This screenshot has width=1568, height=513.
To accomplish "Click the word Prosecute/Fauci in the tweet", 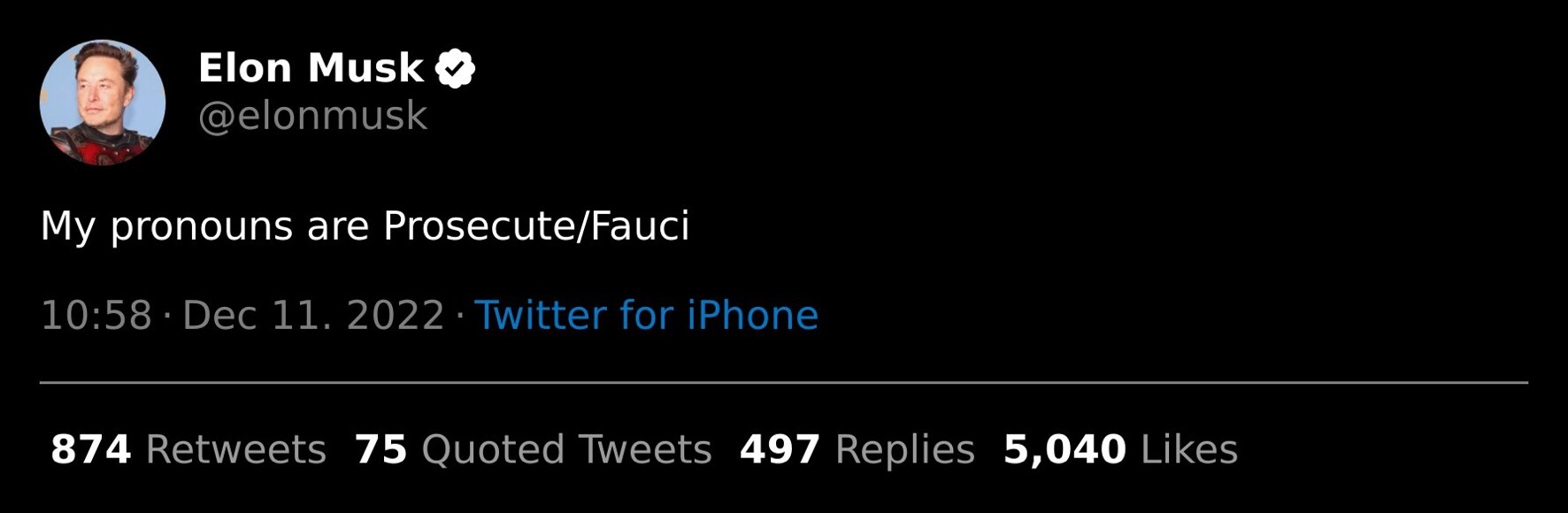I will (535, 226).
